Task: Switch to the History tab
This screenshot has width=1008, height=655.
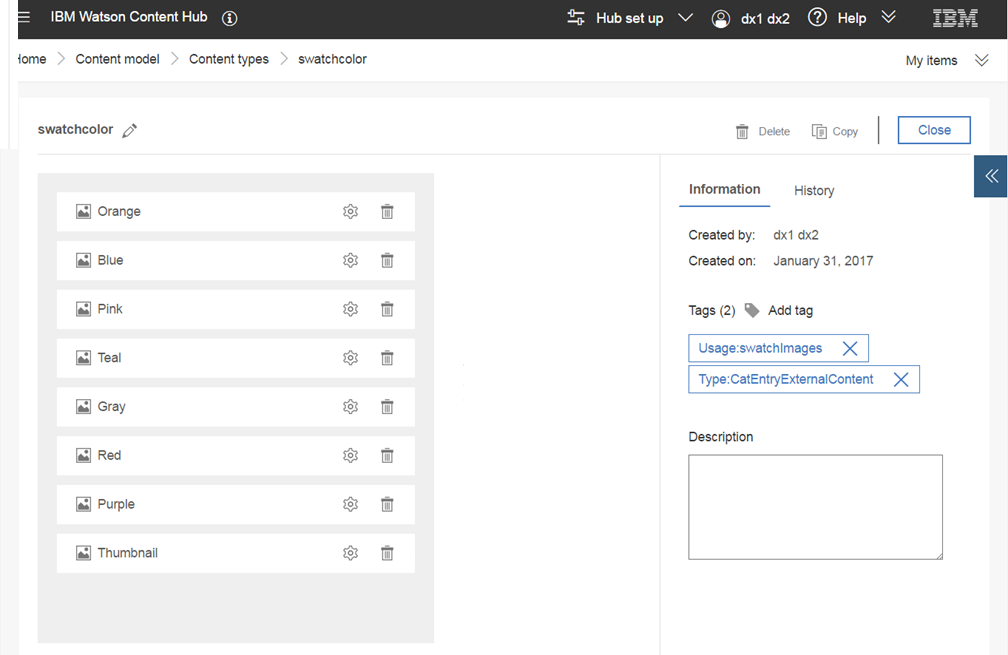Action: [814, 191]
